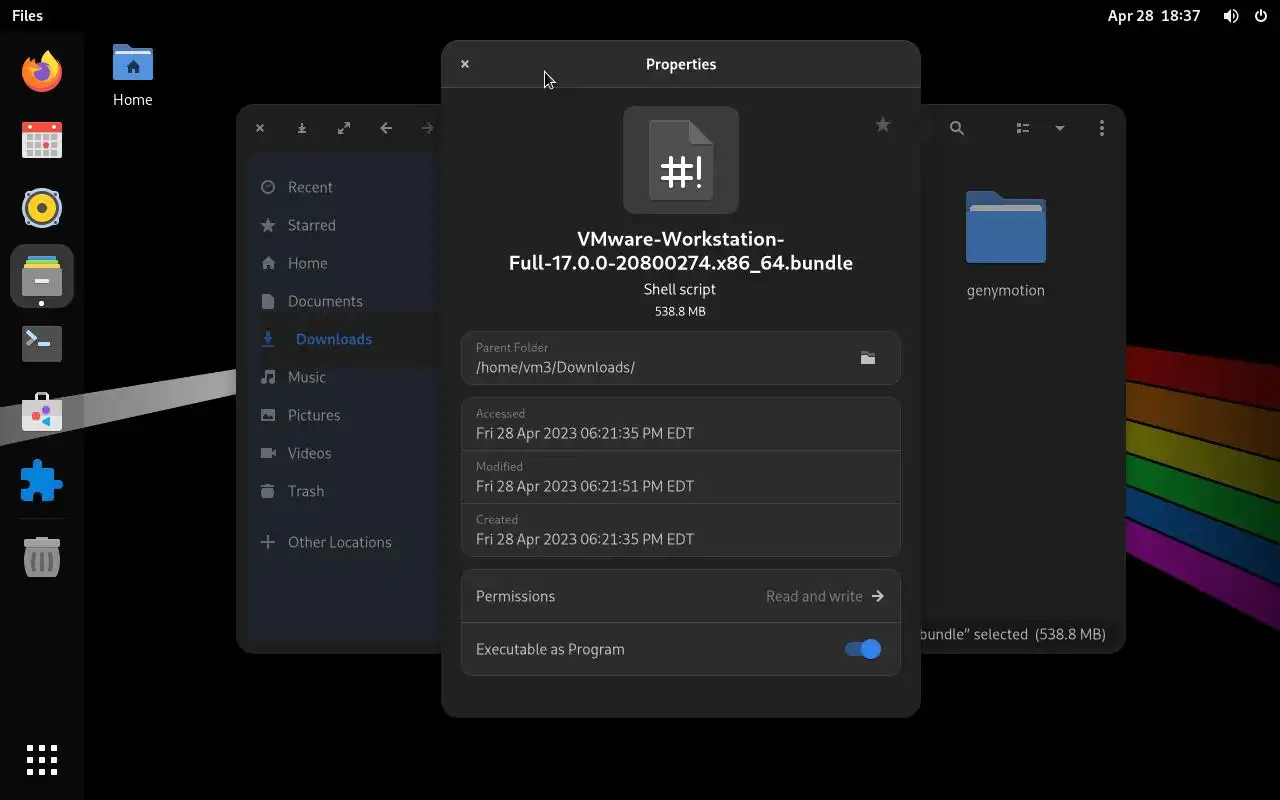Open Music in Files sidebar

coord(307,377)
